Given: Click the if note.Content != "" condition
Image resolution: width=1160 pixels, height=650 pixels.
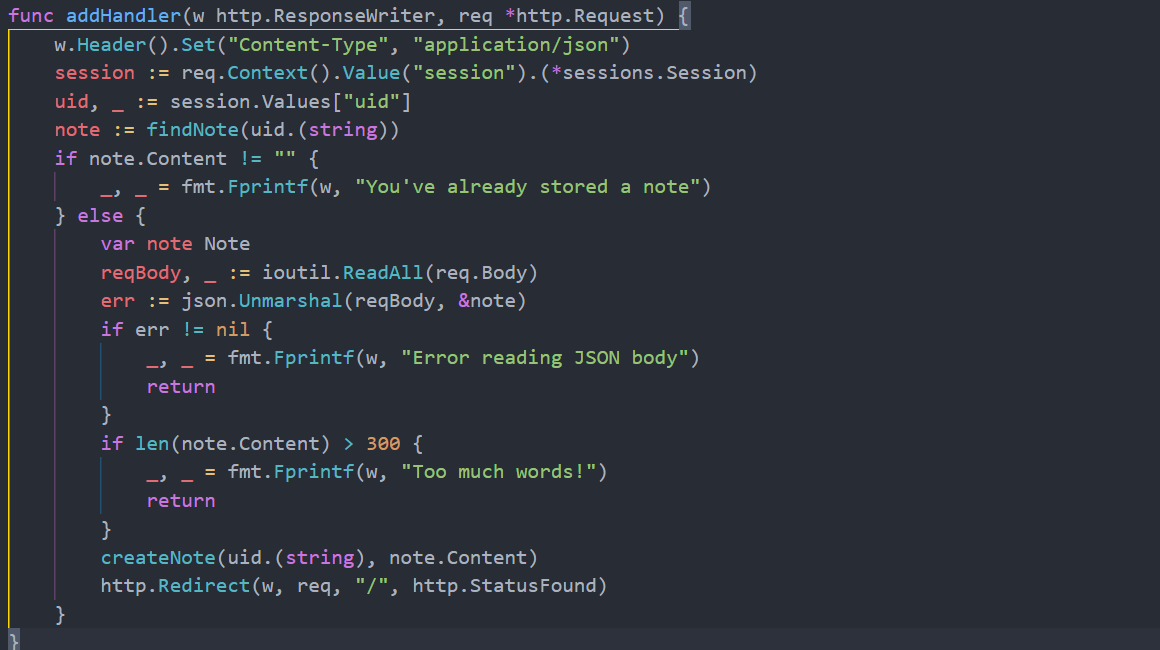Looking at the screenshot, I should (175, 159).
